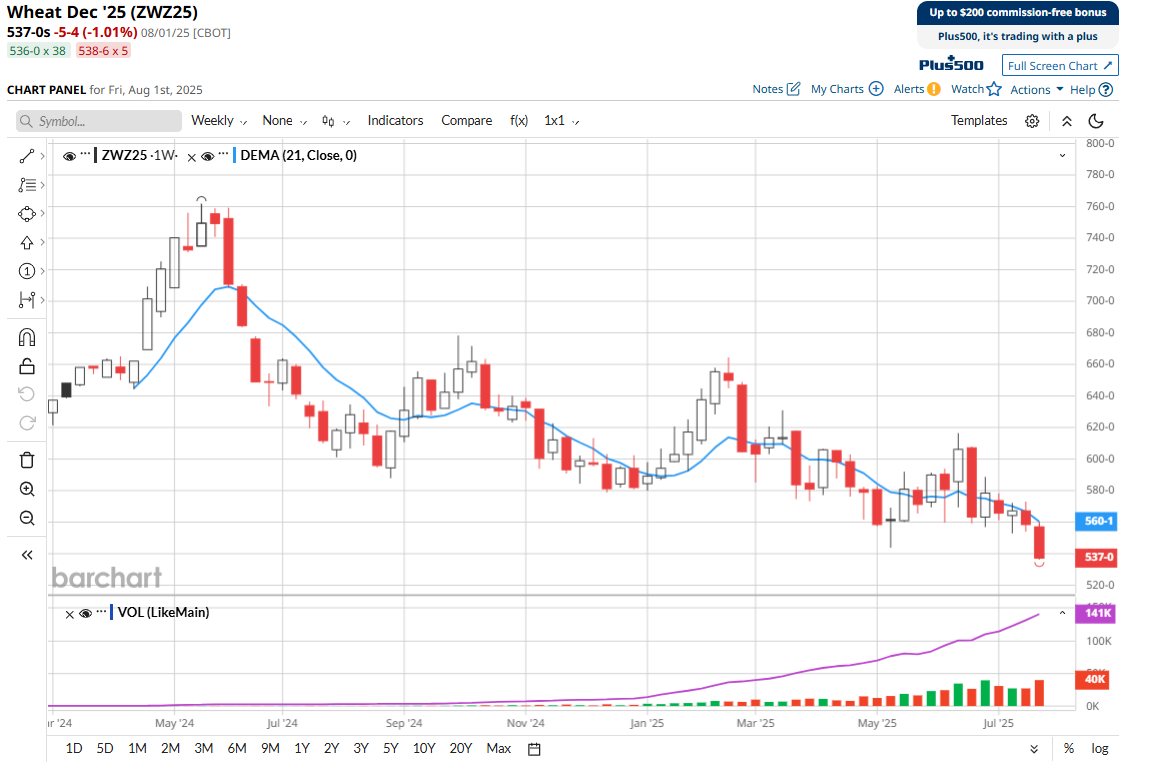Click the Watch star icon
The image size is (1169, 780).
pos(993,89)
